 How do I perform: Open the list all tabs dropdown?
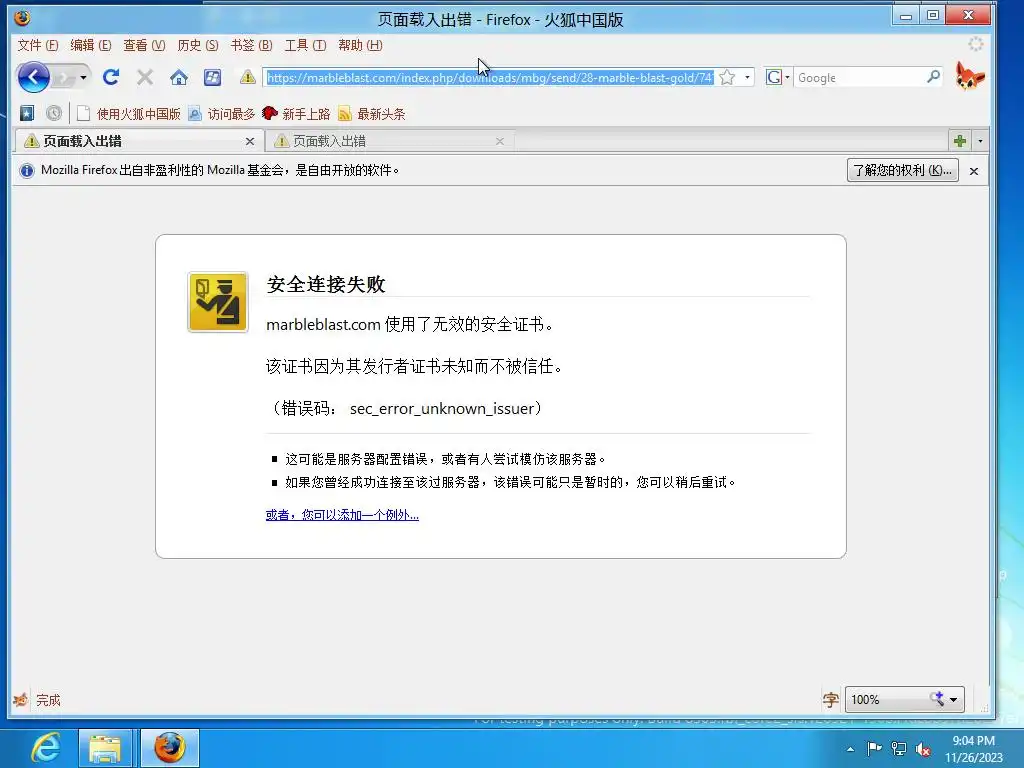coord(980,140)
